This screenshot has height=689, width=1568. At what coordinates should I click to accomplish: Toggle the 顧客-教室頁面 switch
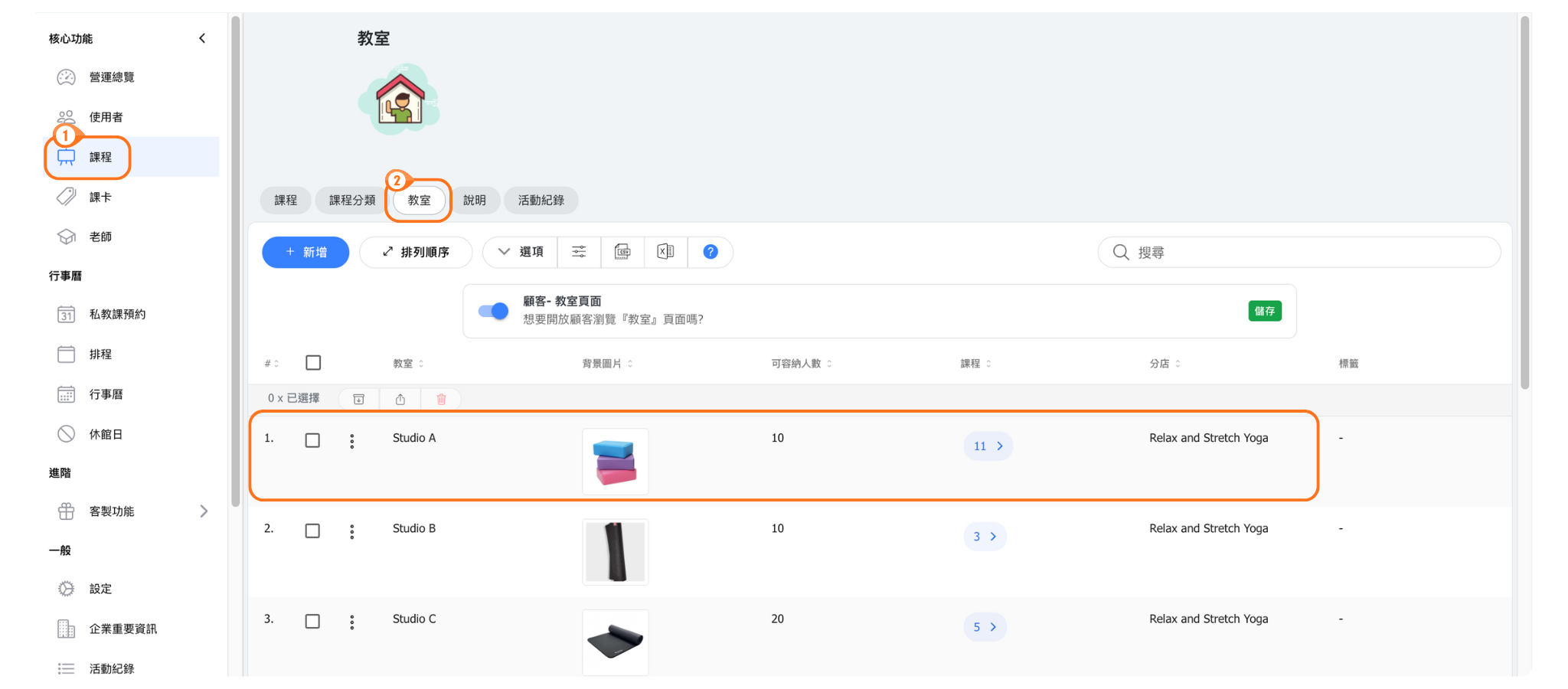click(x=493, y=311)
